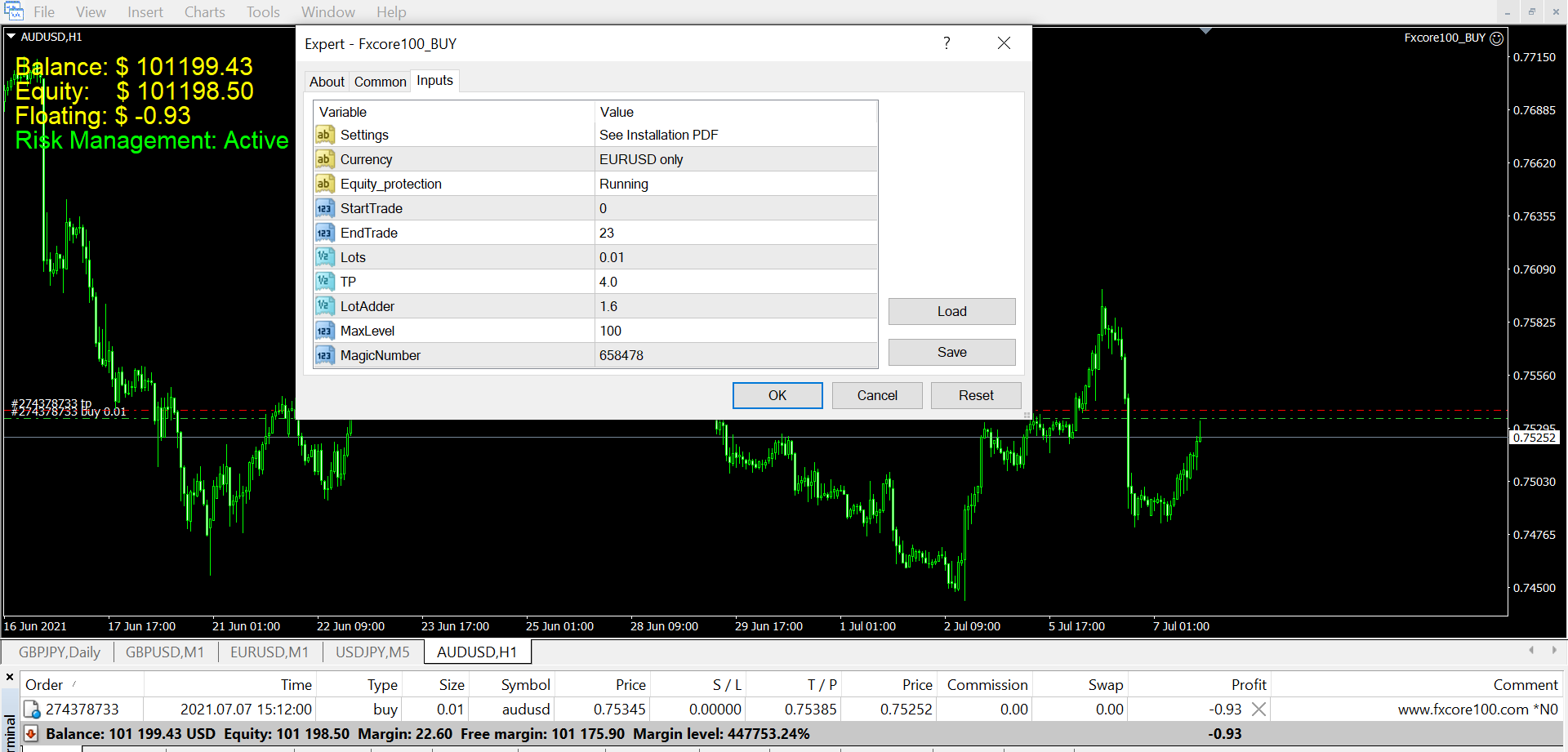Click the order ticket icon for 274378733
This screenshot has width=1568, height=752.
click(32, 709)
